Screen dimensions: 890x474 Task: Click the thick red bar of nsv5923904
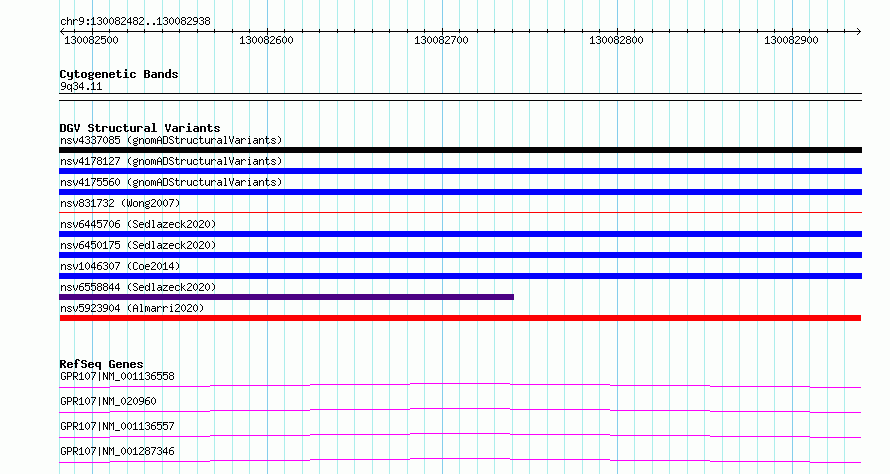click(460, 318)
